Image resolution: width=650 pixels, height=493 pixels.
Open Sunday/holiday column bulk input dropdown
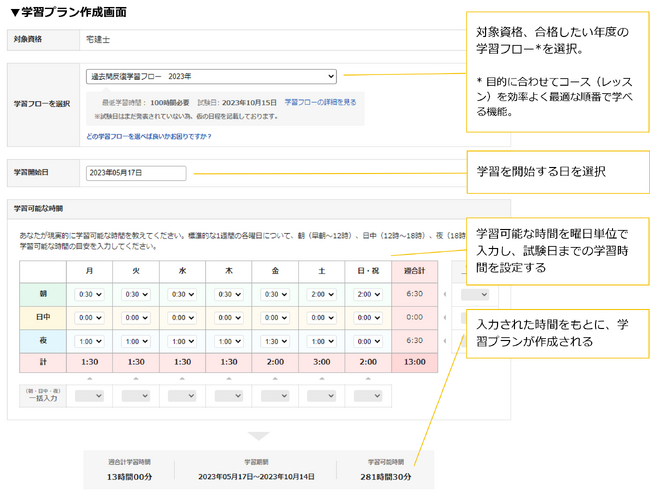[x=365, y=396]
